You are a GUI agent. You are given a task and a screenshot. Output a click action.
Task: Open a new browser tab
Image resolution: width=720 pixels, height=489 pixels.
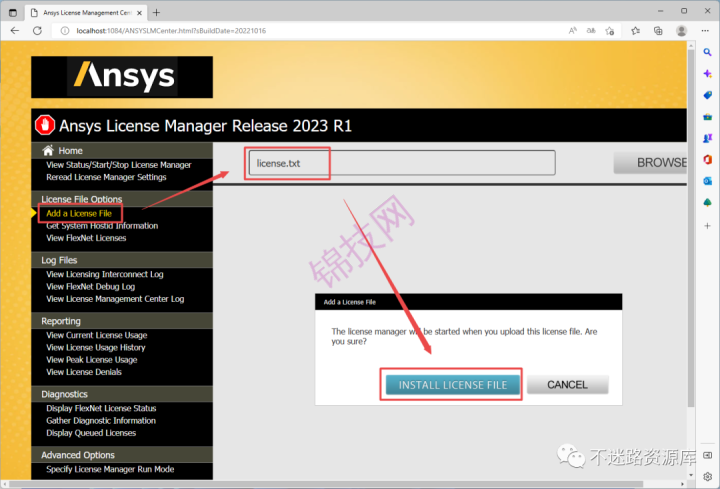pos(156,12)
